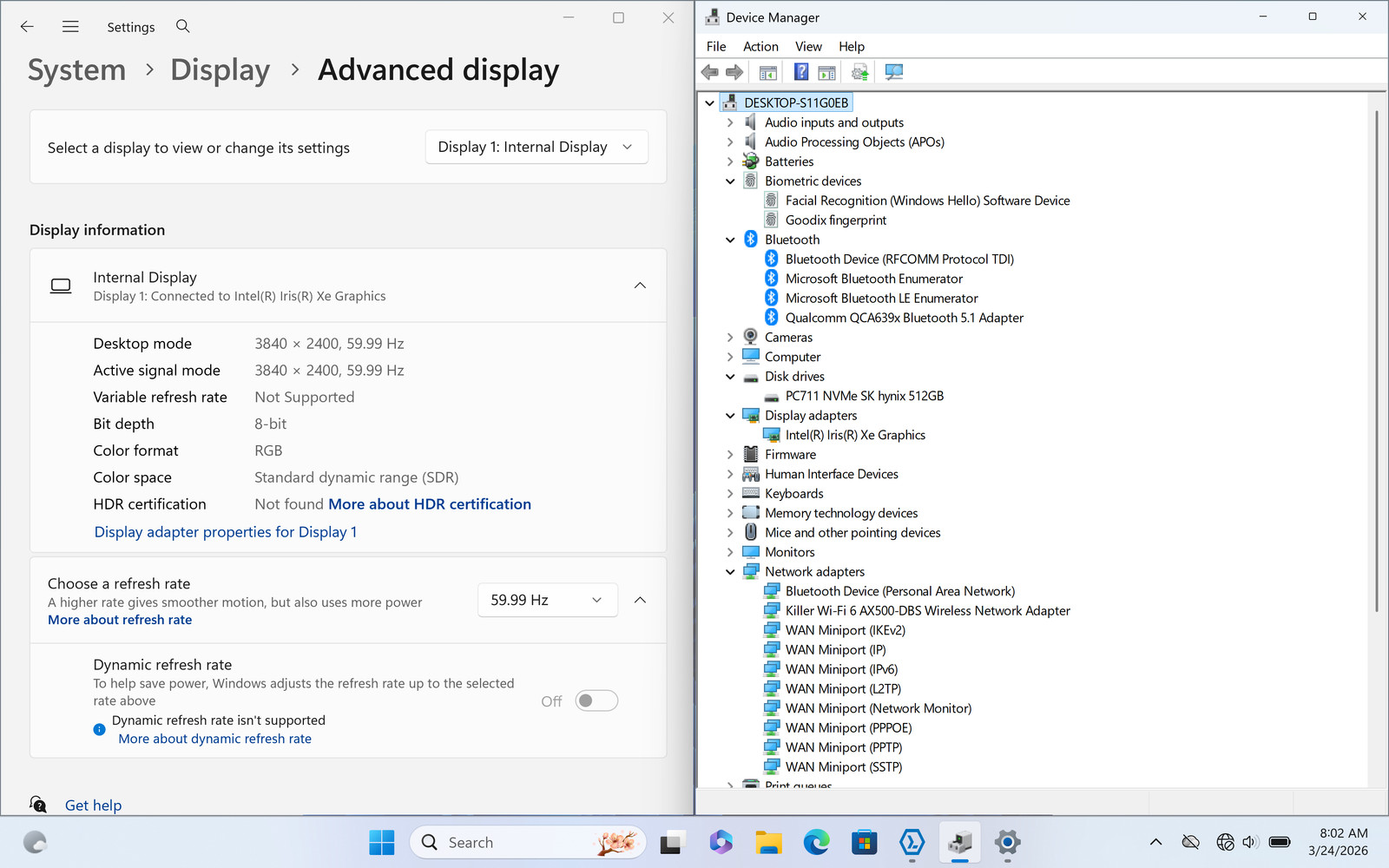Open the Help menu in Device Manager
The image size is (1389, 868).
coord(852,47)
